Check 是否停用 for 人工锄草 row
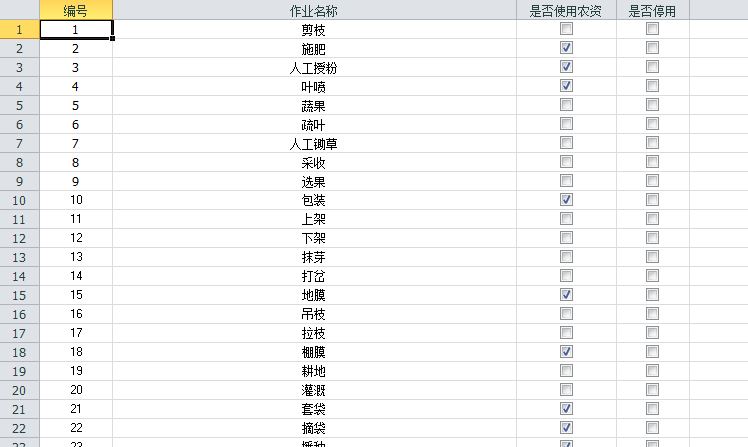748x447 pixels. pyautogui.click(x=653, y=143)
